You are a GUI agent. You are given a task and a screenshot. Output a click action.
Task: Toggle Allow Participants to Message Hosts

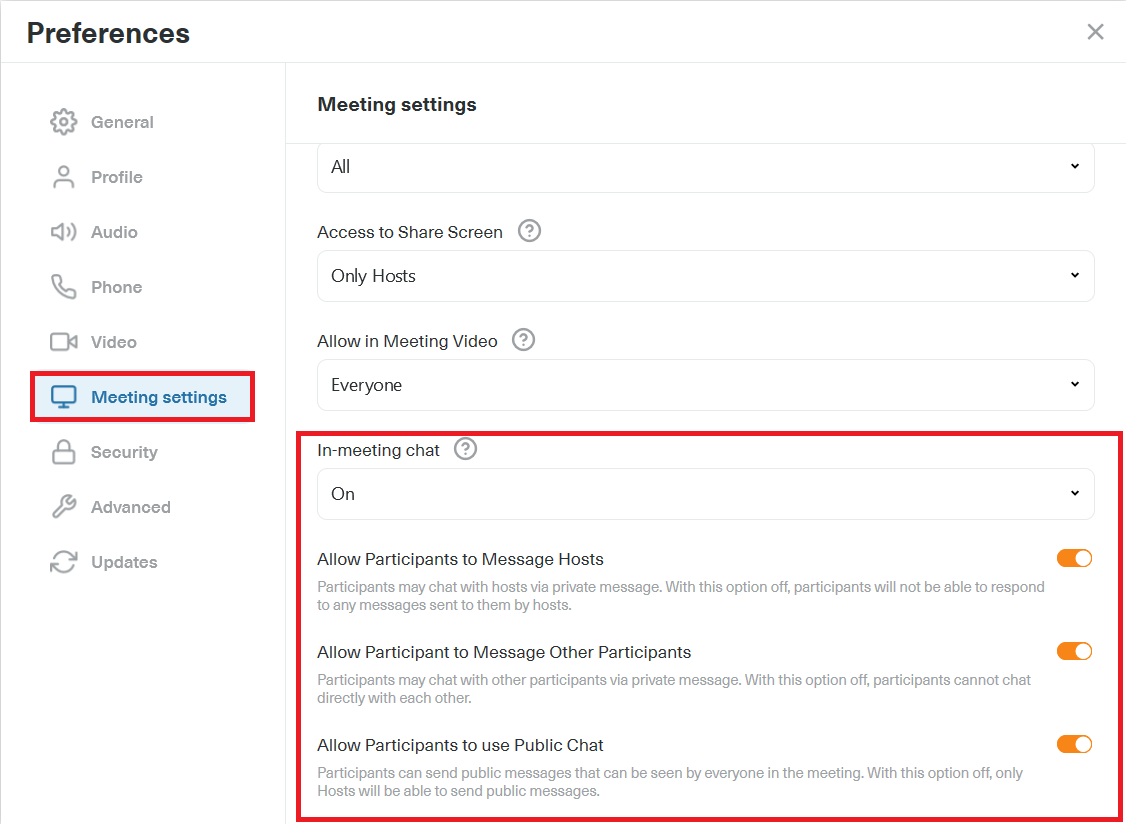pos(1074,558)
